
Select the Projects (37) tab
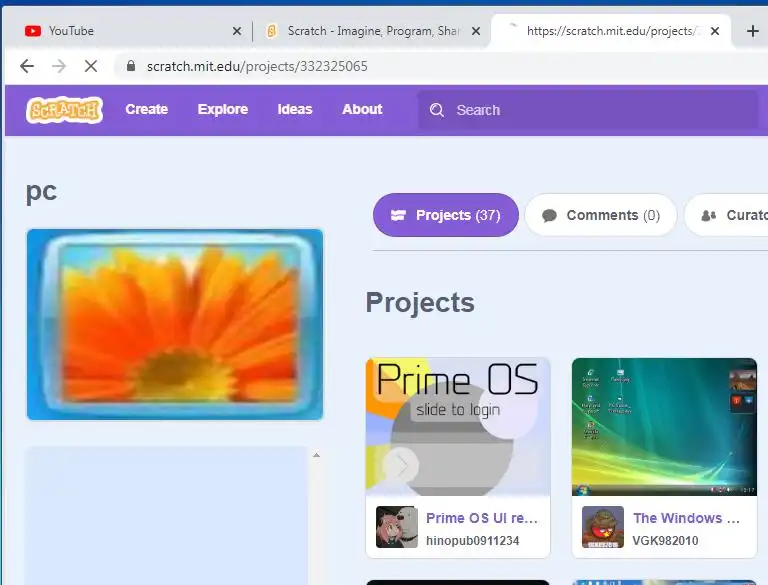coord(446,215)
